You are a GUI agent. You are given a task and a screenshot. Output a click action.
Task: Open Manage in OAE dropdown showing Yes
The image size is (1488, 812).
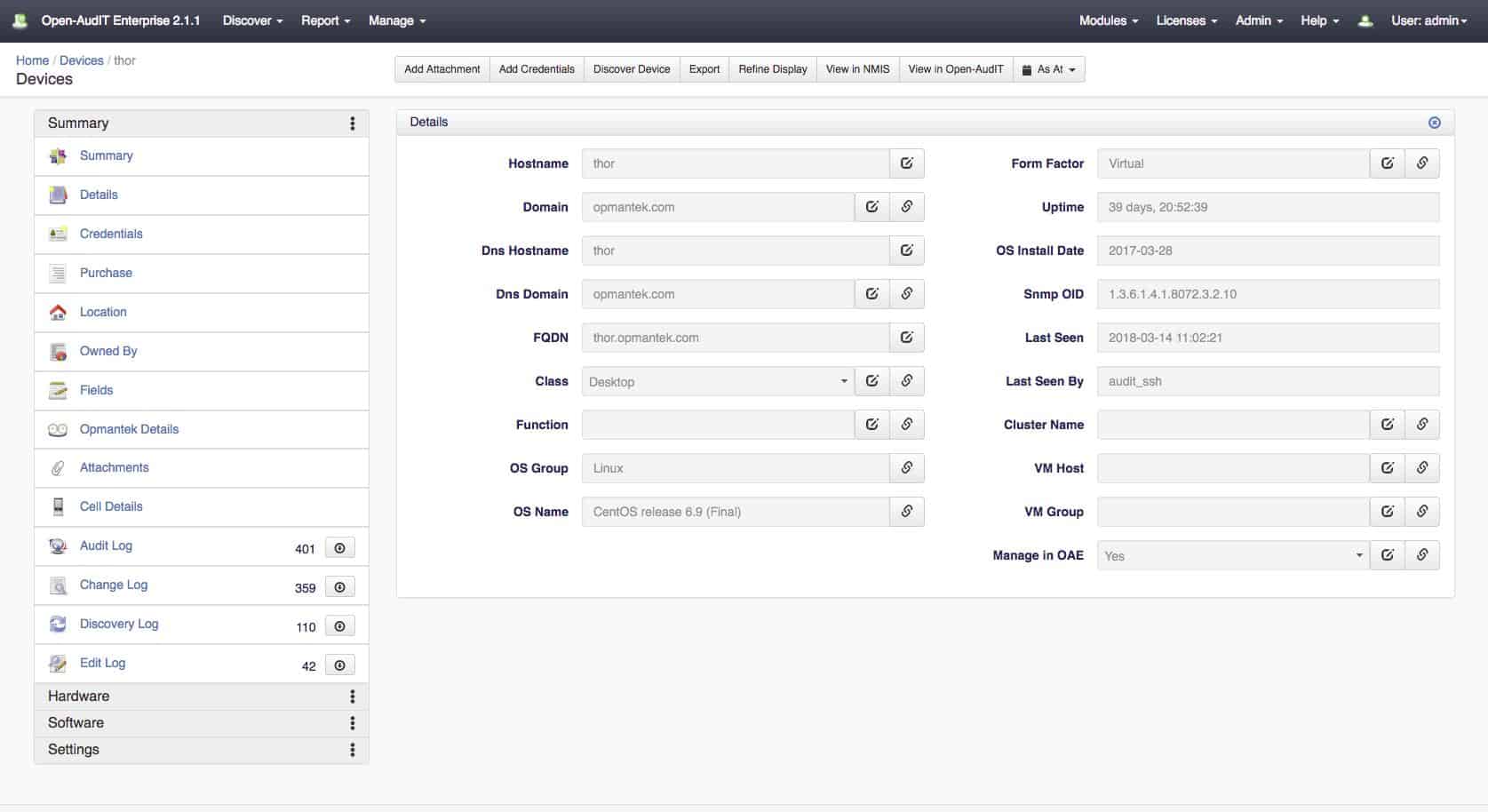(x=1233, y=555)
